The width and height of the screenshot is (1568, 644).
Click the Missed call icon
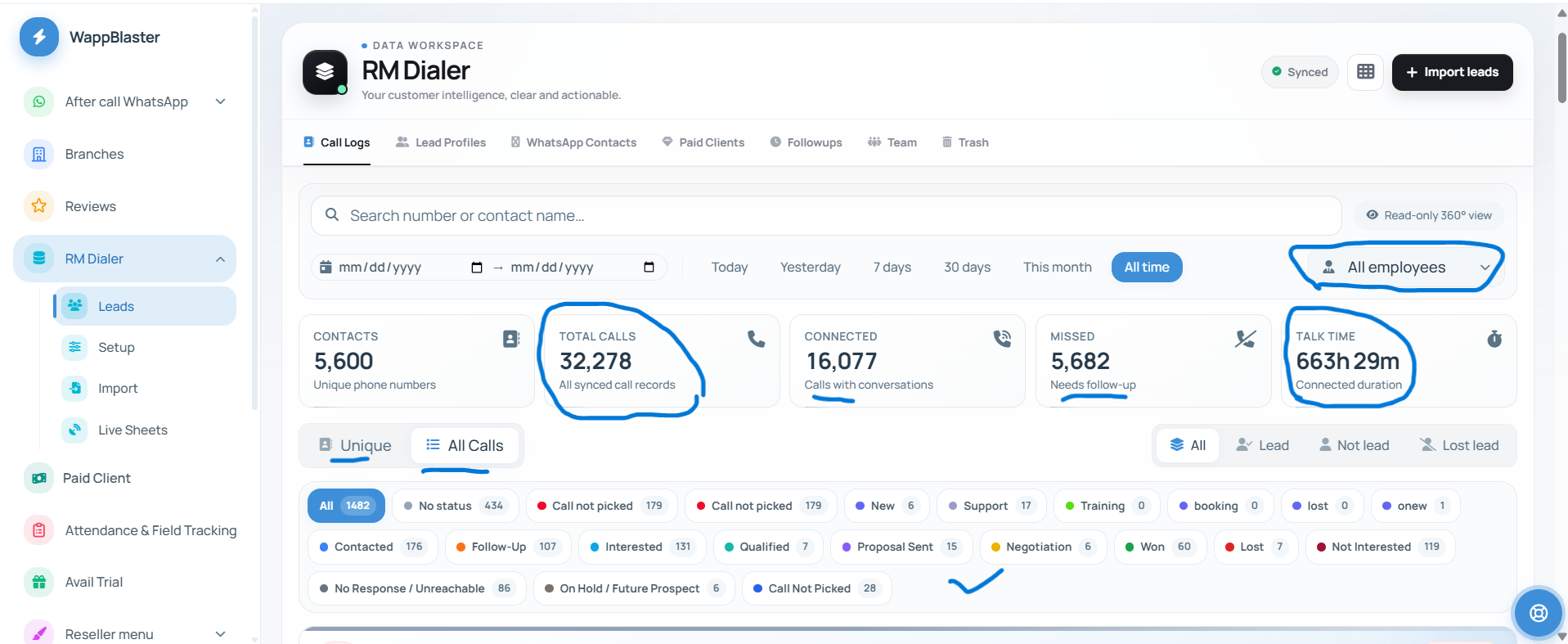click(x=1246, y=339)
